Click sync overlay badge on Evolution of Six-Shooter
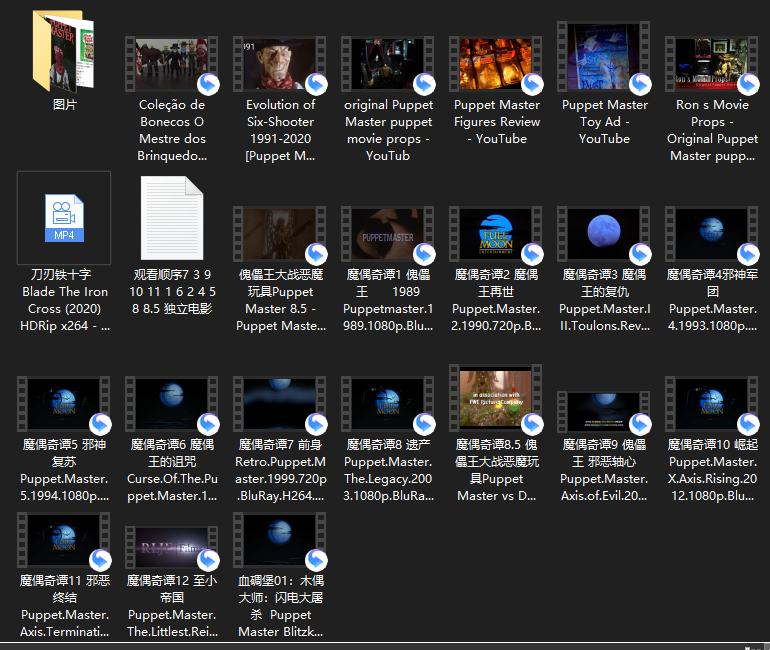This screenshot has width=770, height=650. click(x=316, y=84)
